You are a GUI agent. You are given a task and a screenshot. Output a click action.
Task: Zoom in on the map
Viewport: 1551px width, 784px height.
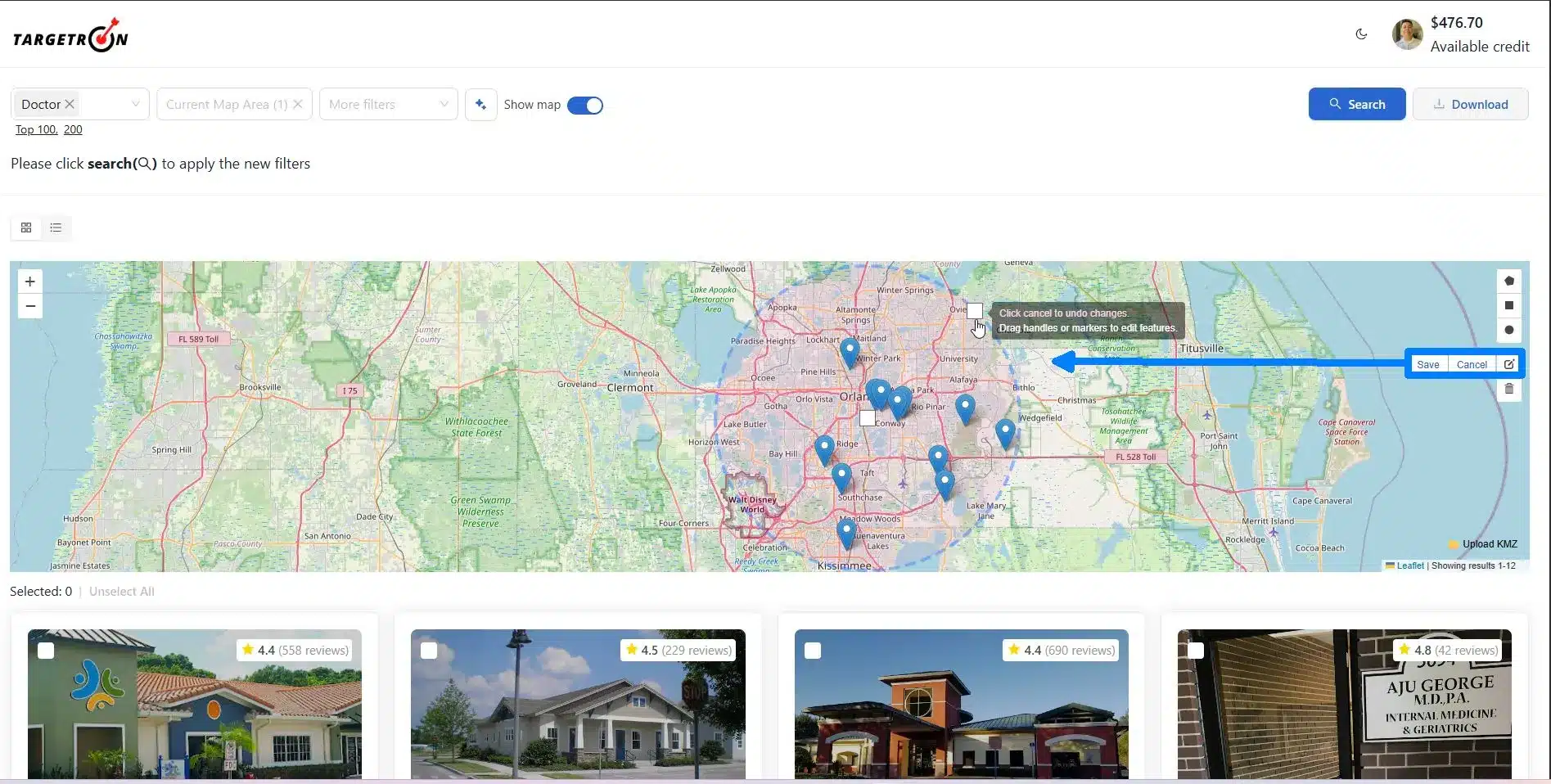click(30, 282)
